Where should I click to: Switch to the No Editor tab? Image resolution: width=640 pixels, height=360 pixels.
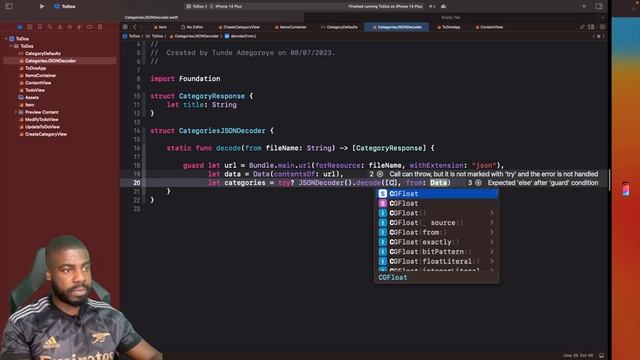[192, 27]
